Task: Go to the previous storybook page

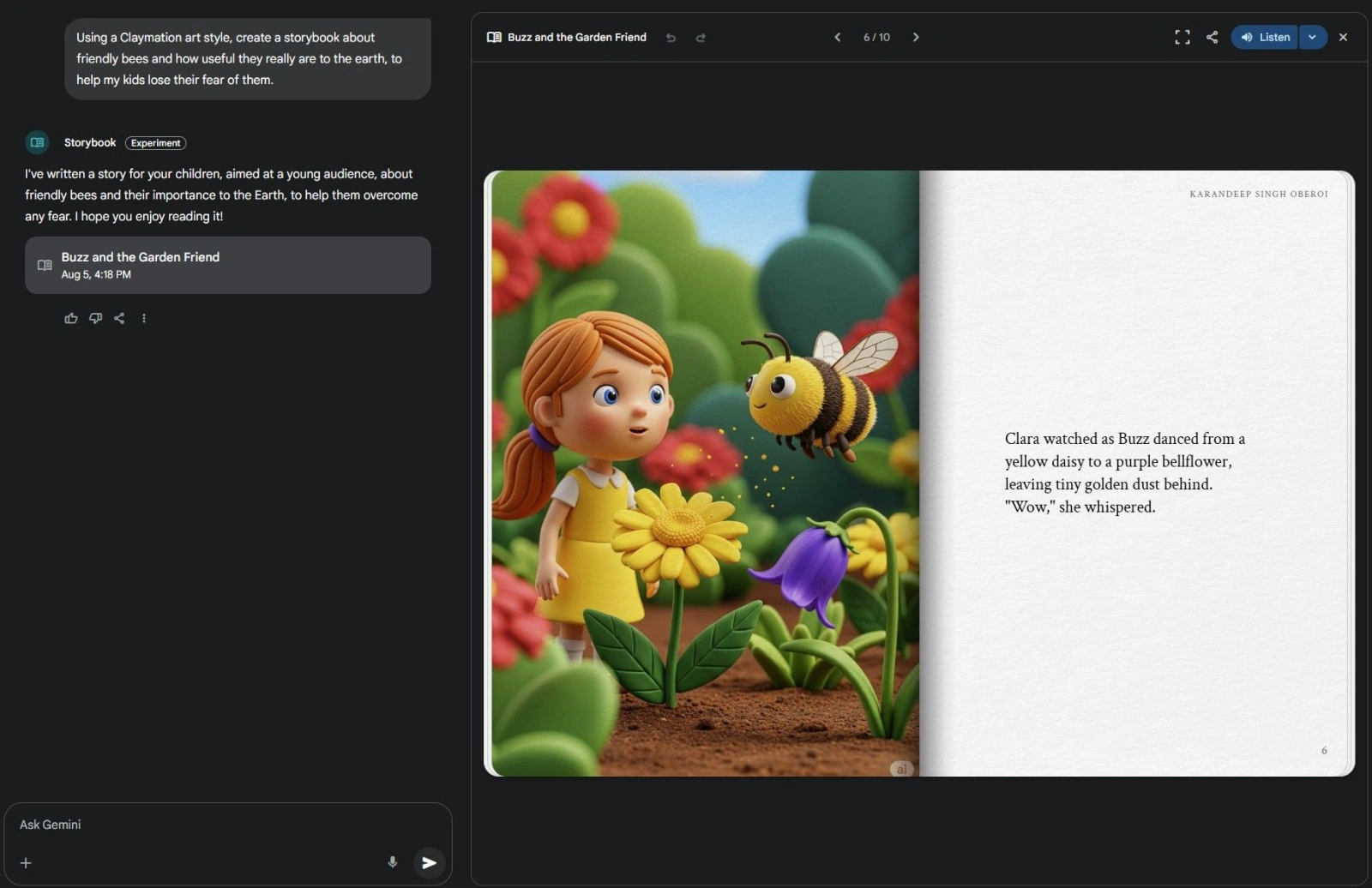Action: 837,37
